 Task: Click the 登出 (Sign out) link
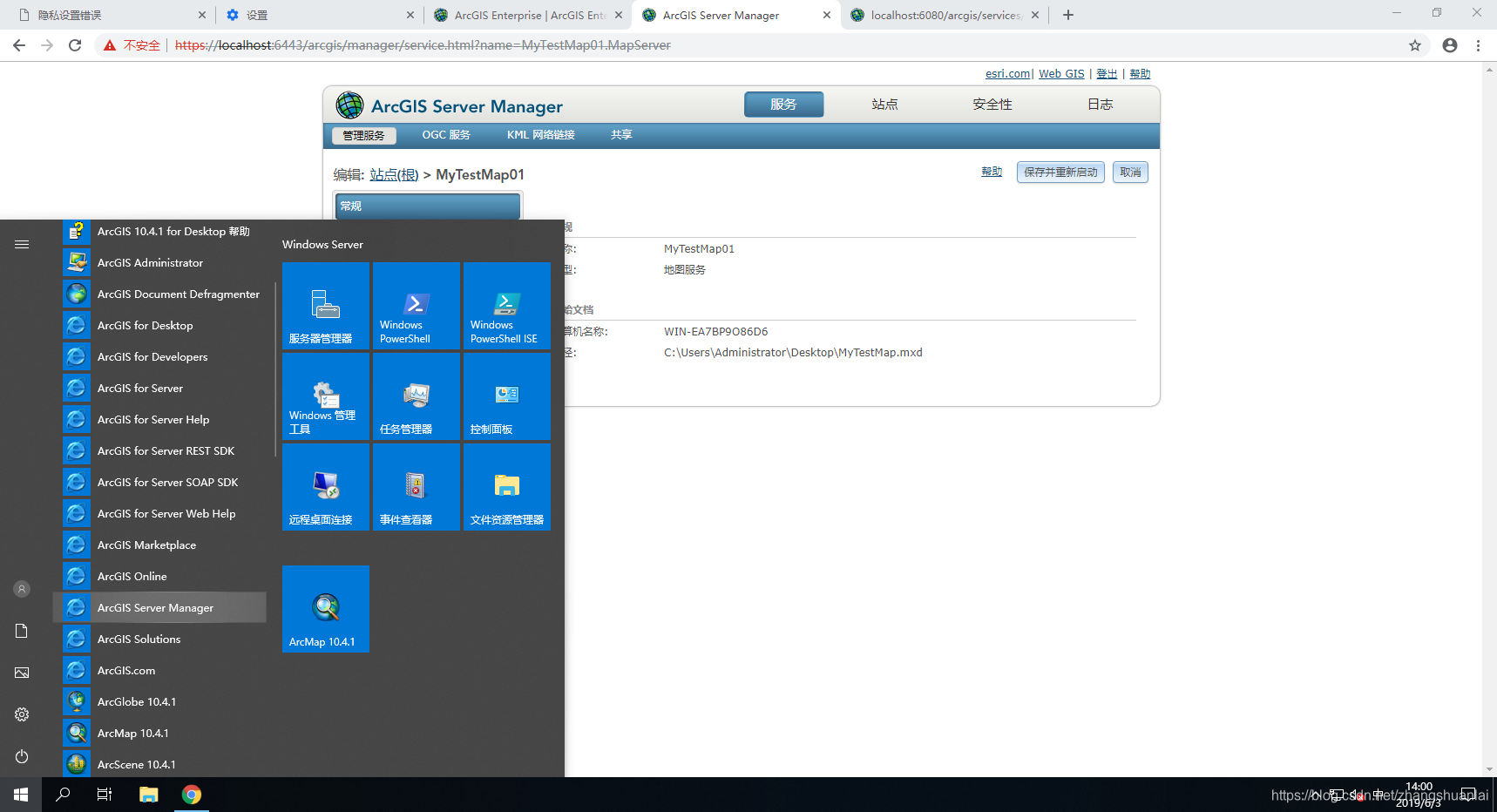pos(1107,74)
